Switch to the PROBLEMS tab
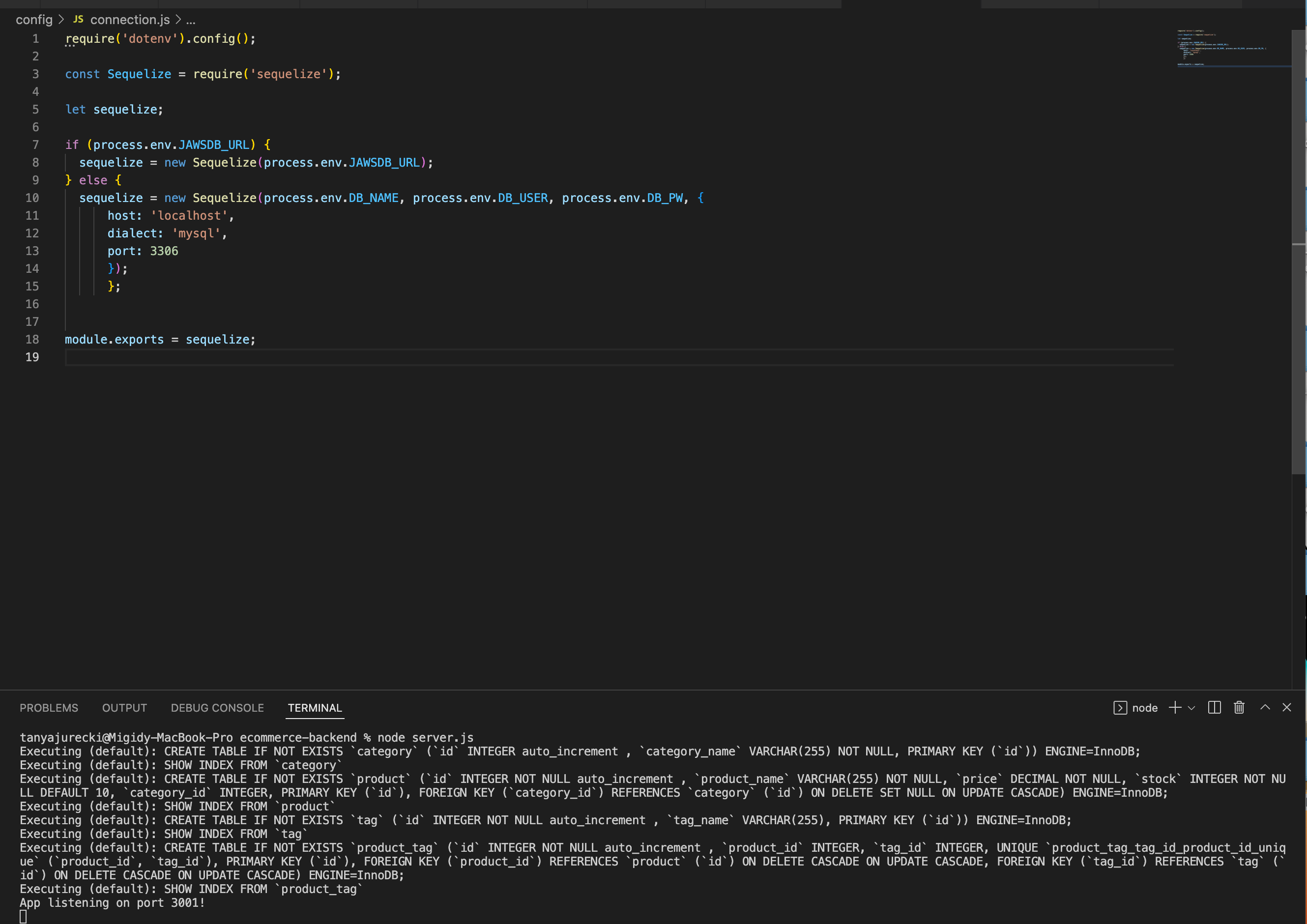 pyautogui.click(x=49, y=708)
